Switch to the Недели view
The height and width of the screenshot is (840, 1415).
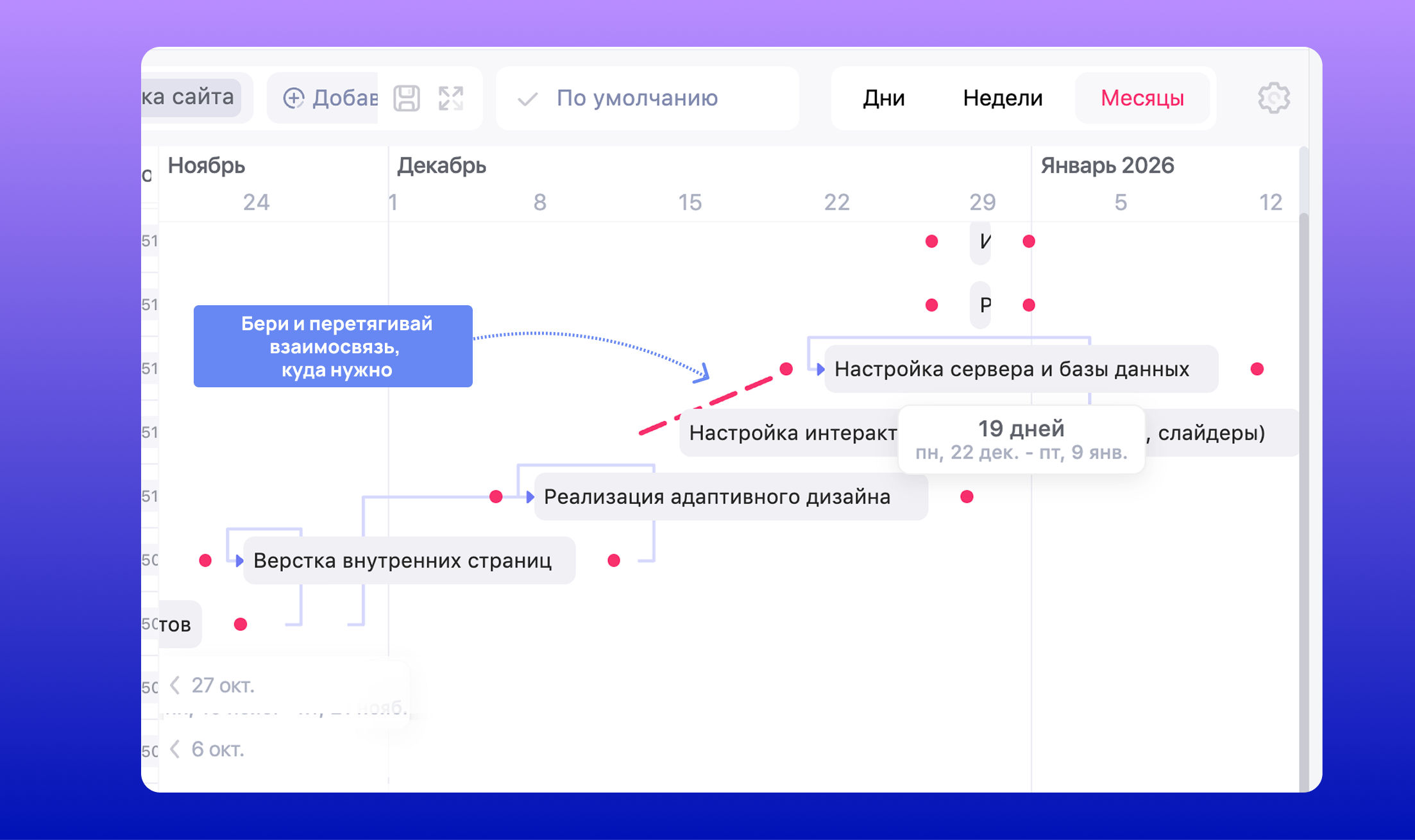click(1002, 98)
